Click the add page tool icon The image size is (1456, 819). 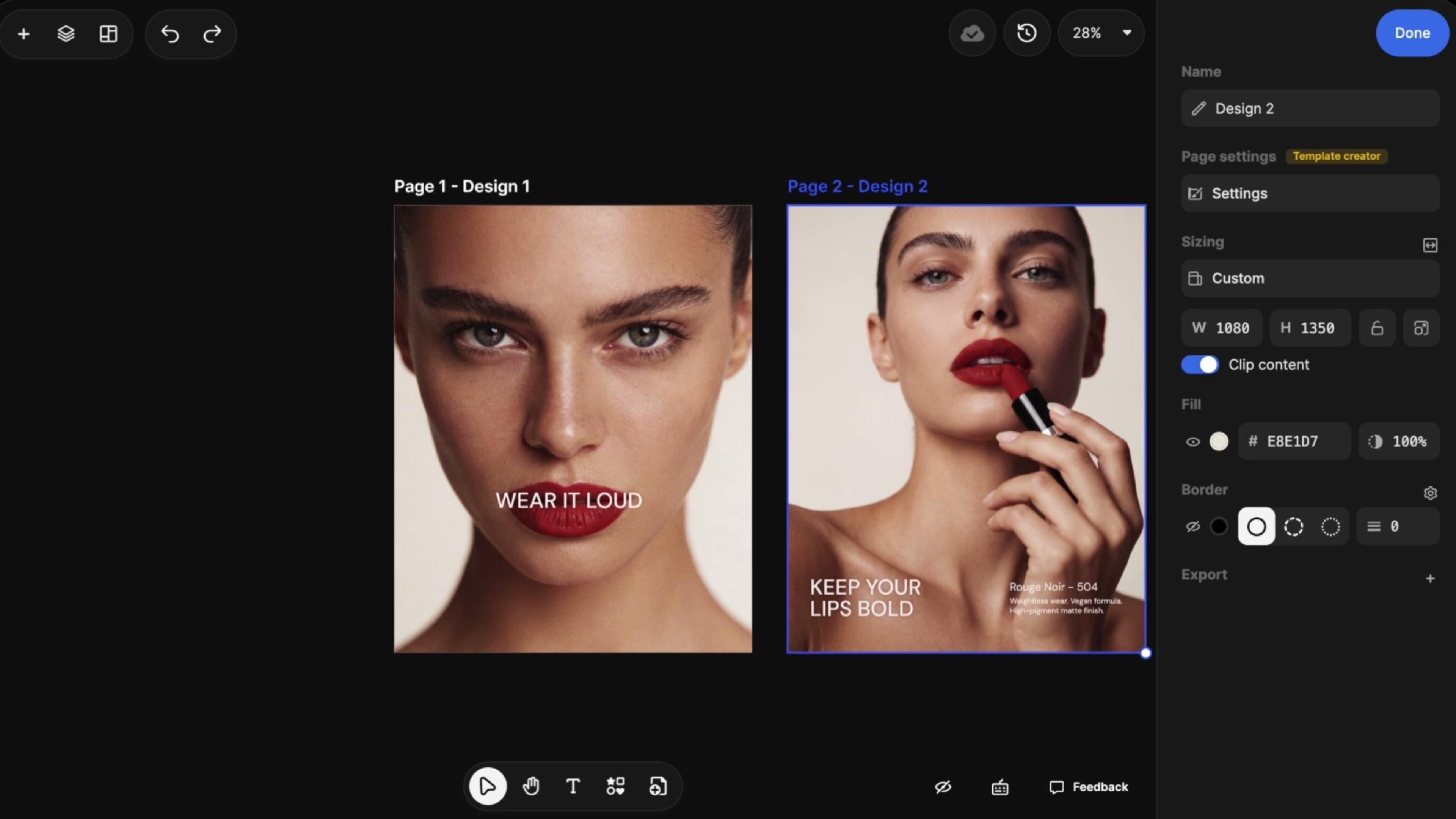pyautogui.click(x=658, y=786)
